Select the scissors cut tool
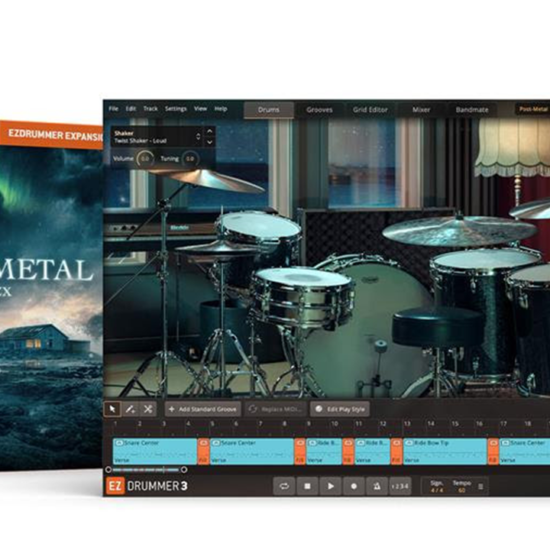The height and width of the screenshot is (550, 550). [148, 409]
